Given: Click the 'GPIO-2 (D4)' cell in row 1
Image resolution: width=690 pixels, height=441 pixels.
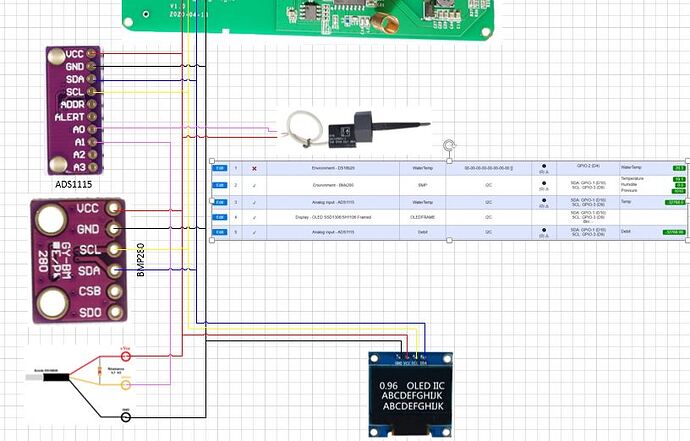Looking at the screenshot, I should tap(588, 166).
